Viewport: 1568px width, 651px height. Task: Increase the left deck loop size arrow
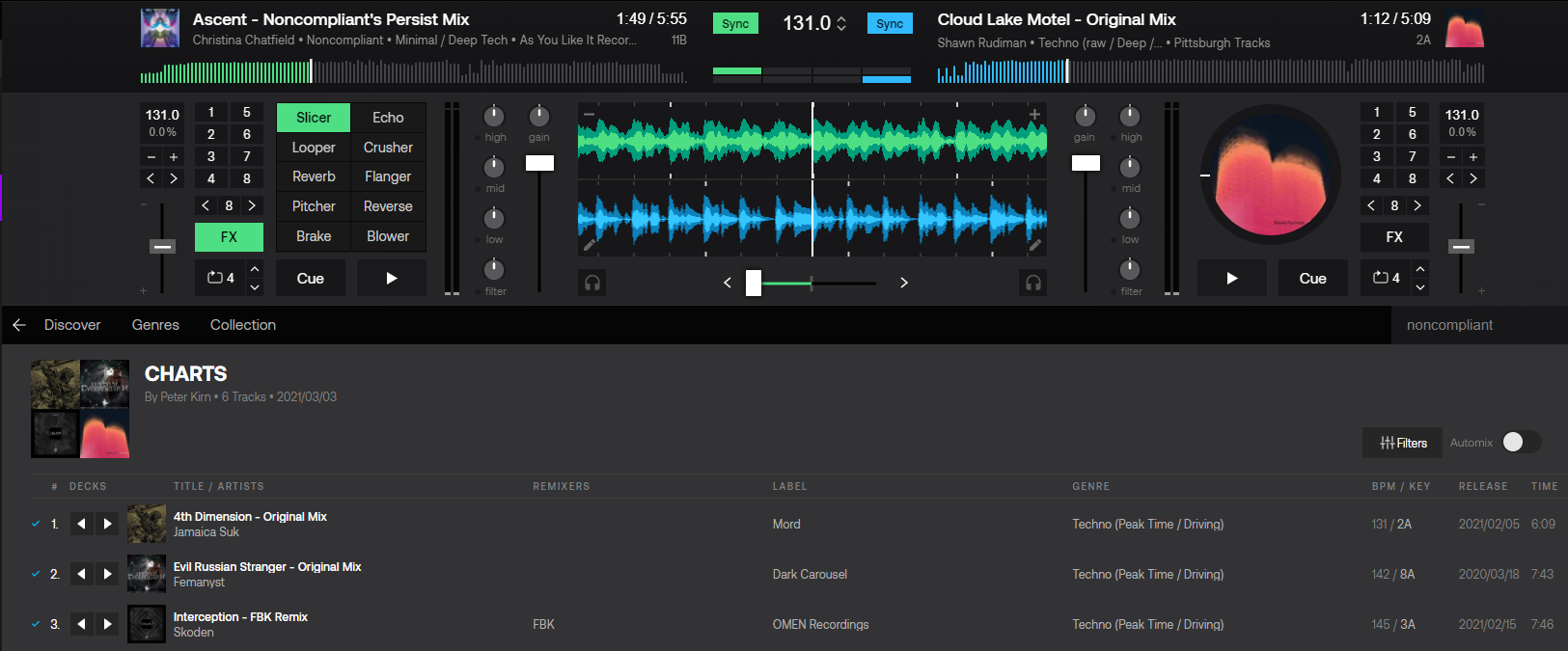[255, 269]
